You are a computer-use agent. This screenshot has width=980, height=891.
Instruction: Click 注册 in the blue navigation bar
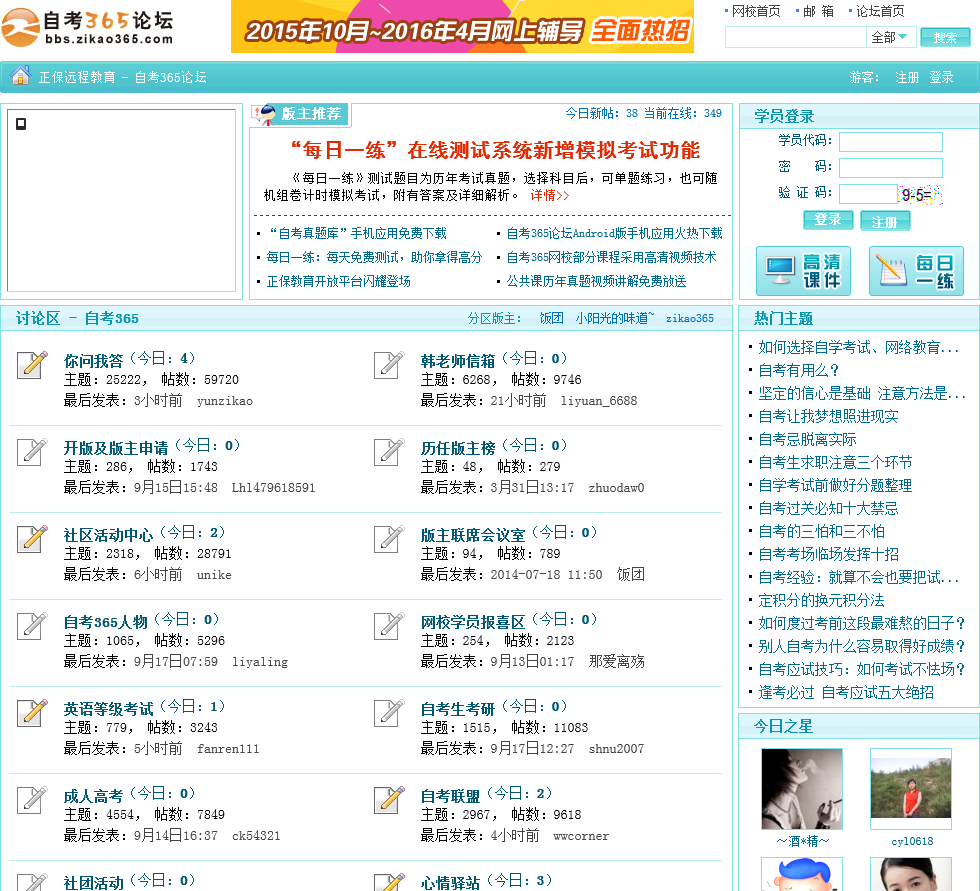907,77
